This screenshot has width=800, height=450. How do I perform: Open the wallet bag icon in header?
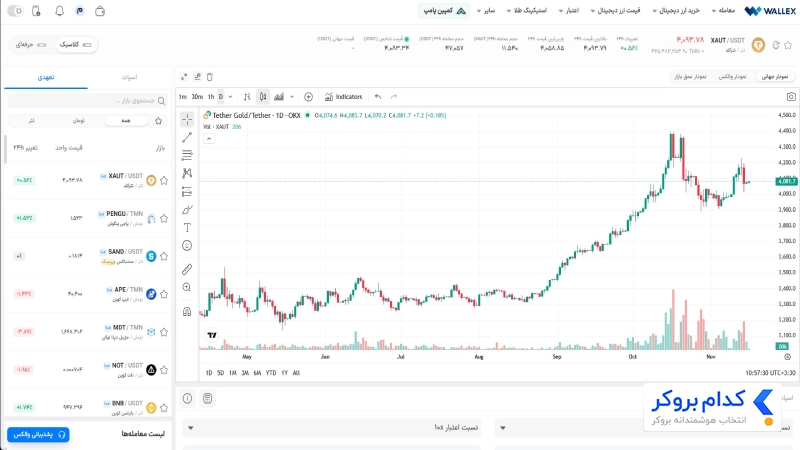tap(100, 11)
